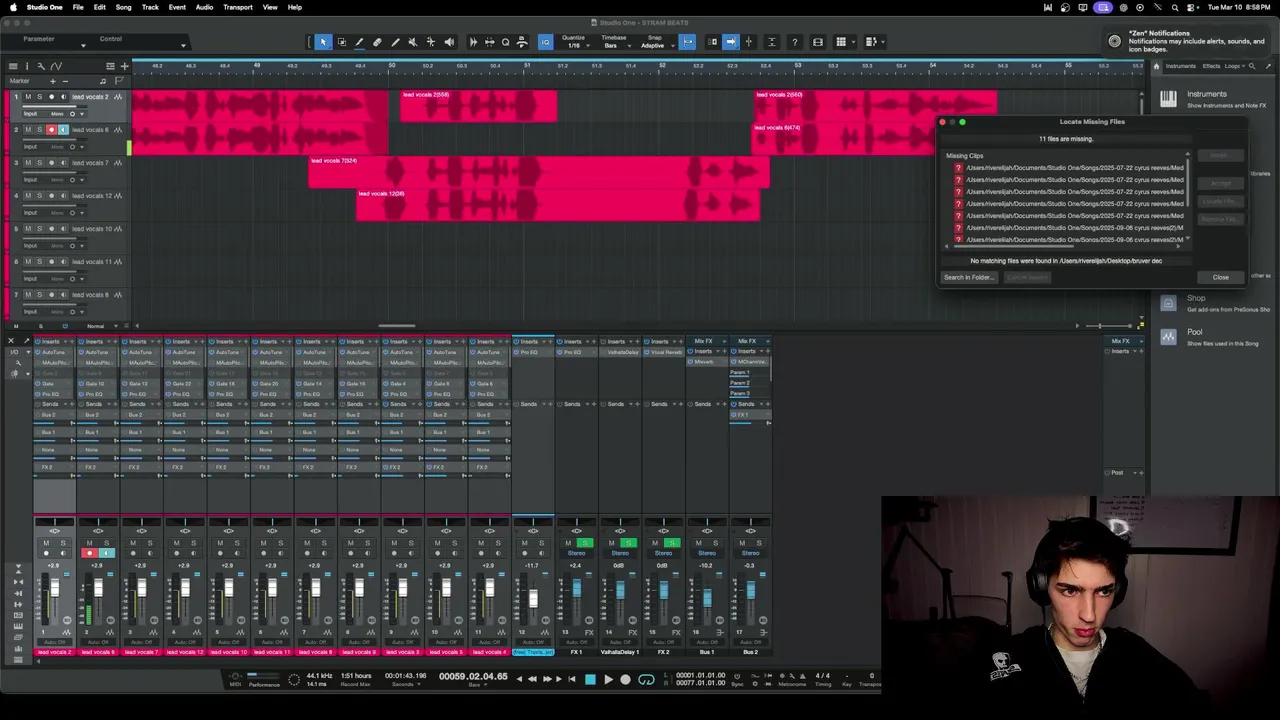Mute lead vocals 7 track
The height and width of the screenshot is (720, 1280).
[28, 163]
